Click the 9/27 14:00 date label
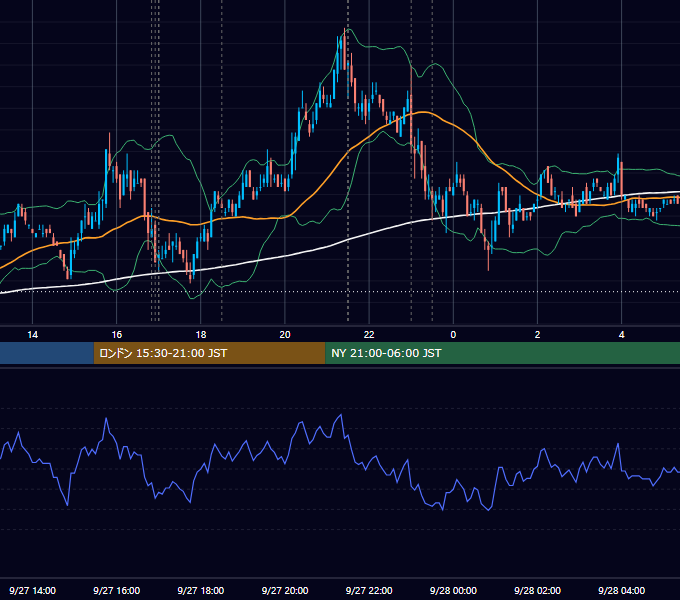This screenshot has height=600, width=680. 33,591
